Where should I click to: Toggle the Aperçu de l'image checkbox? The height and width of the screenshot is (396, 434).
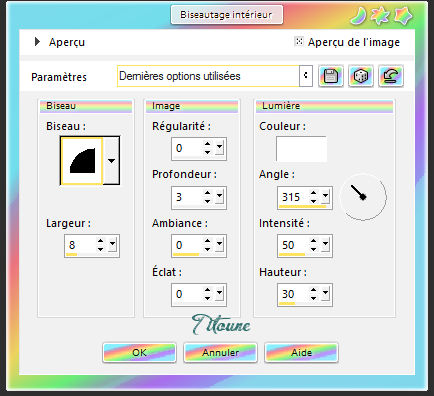299,41
